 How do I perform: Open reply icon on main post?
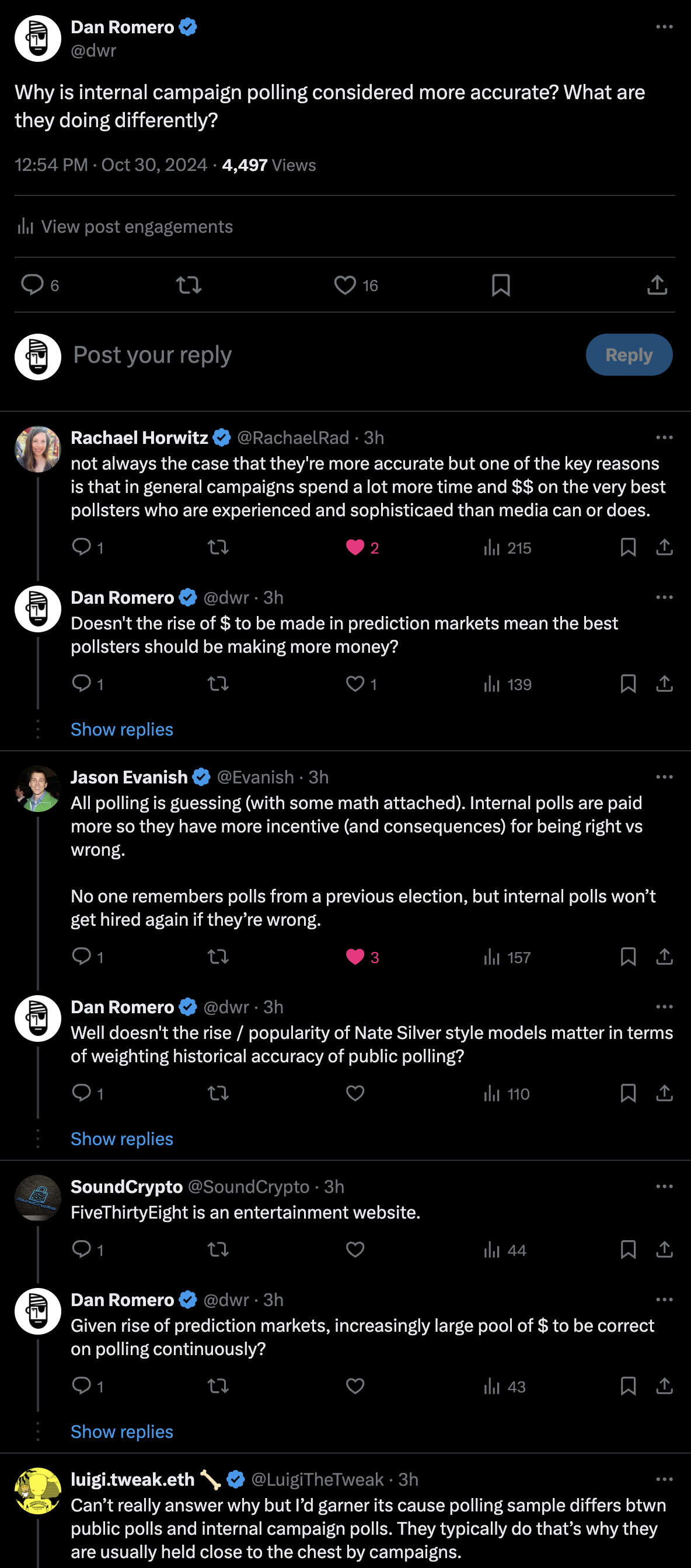[32, 285]
